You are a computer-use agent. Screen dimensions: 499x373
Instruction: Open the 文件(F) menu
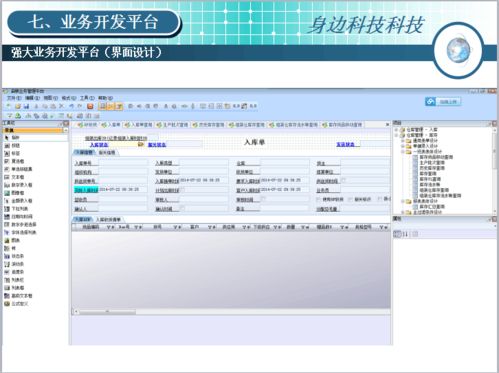click(14, 98)
